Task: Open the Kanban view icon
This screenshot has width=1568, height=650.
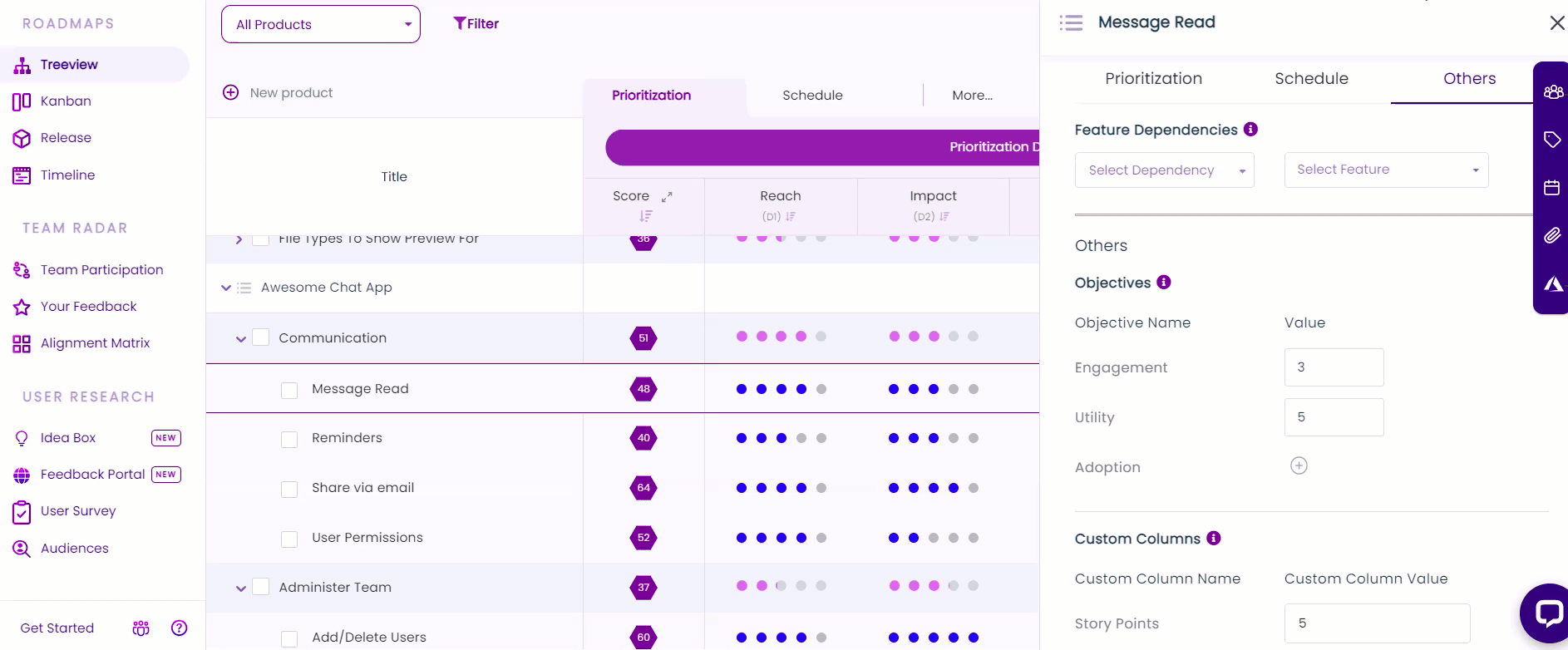Action: pos(22,101)
